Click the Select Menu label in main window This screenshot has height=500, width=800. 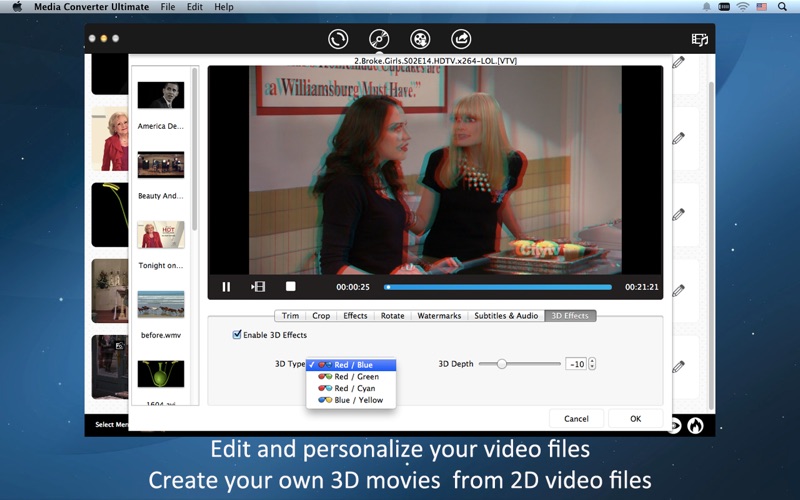[112, 424]
